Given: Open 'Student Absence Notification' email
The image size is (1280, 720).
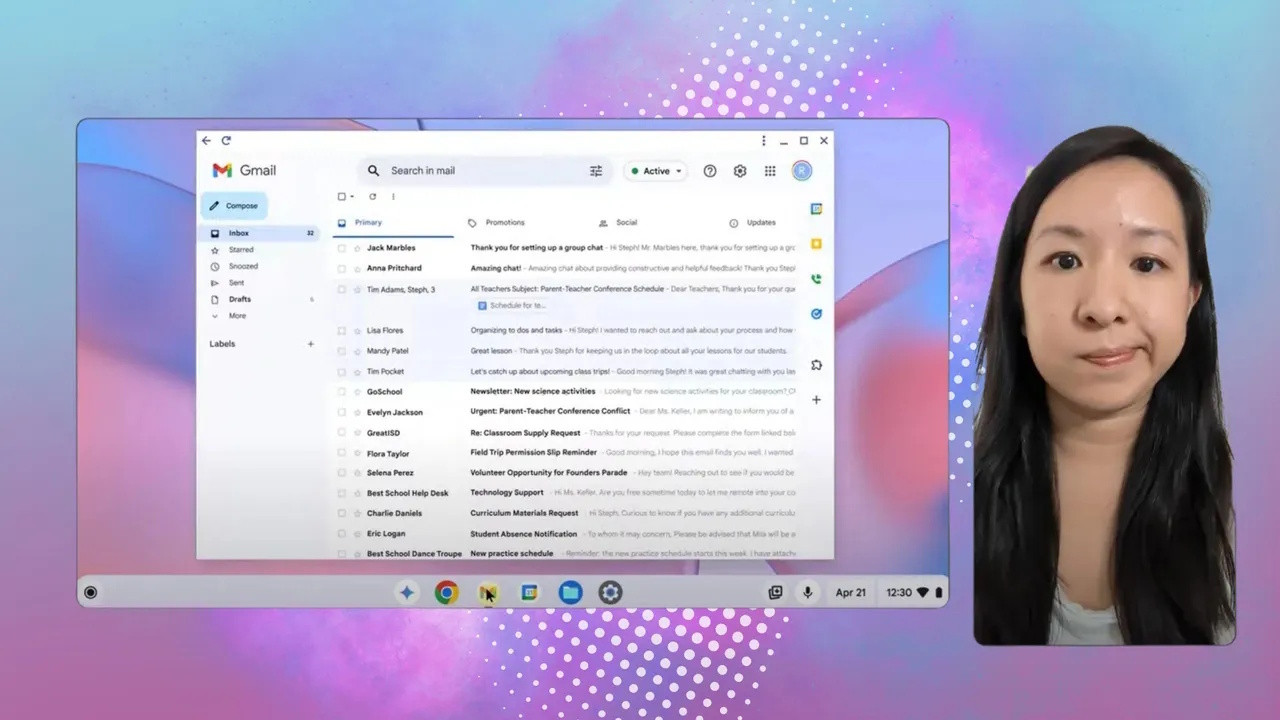Looking at the screenshot, I should (x=524, y=534).
